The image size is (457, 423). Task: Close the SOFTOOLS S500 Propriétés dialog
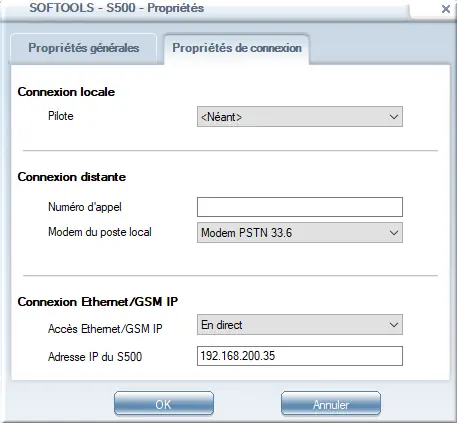446,9
